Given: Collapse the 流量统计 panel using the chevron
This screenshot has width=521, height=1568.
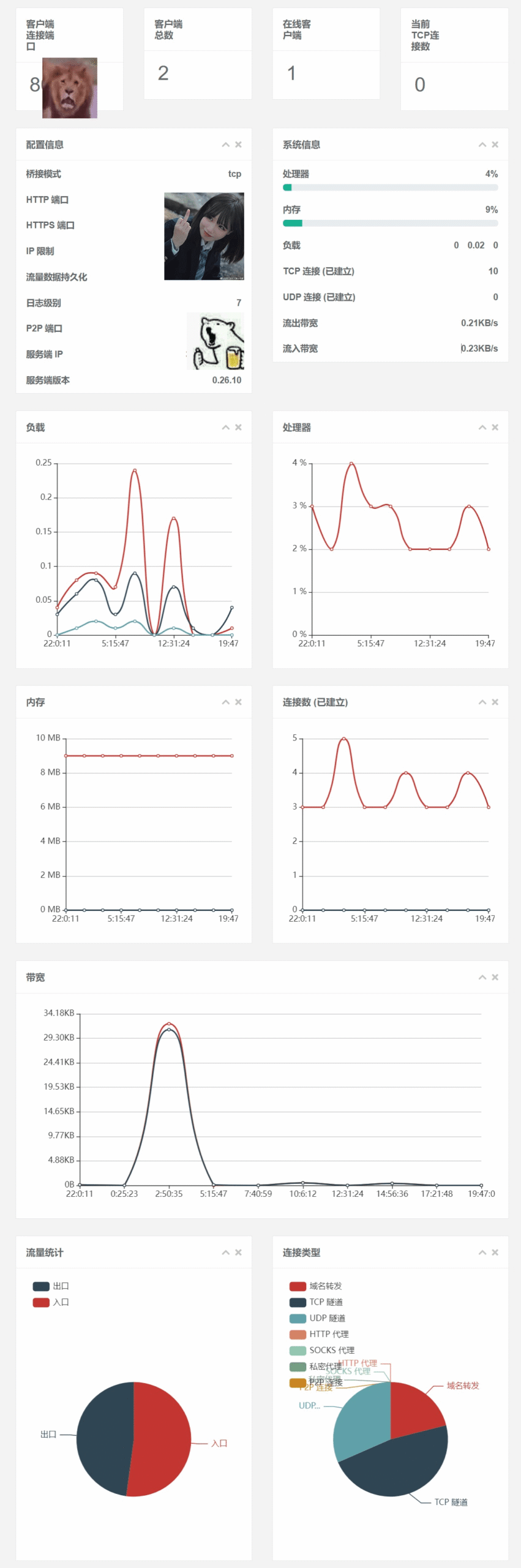Looking at the screenshot, I should [x=225, y=1253].
